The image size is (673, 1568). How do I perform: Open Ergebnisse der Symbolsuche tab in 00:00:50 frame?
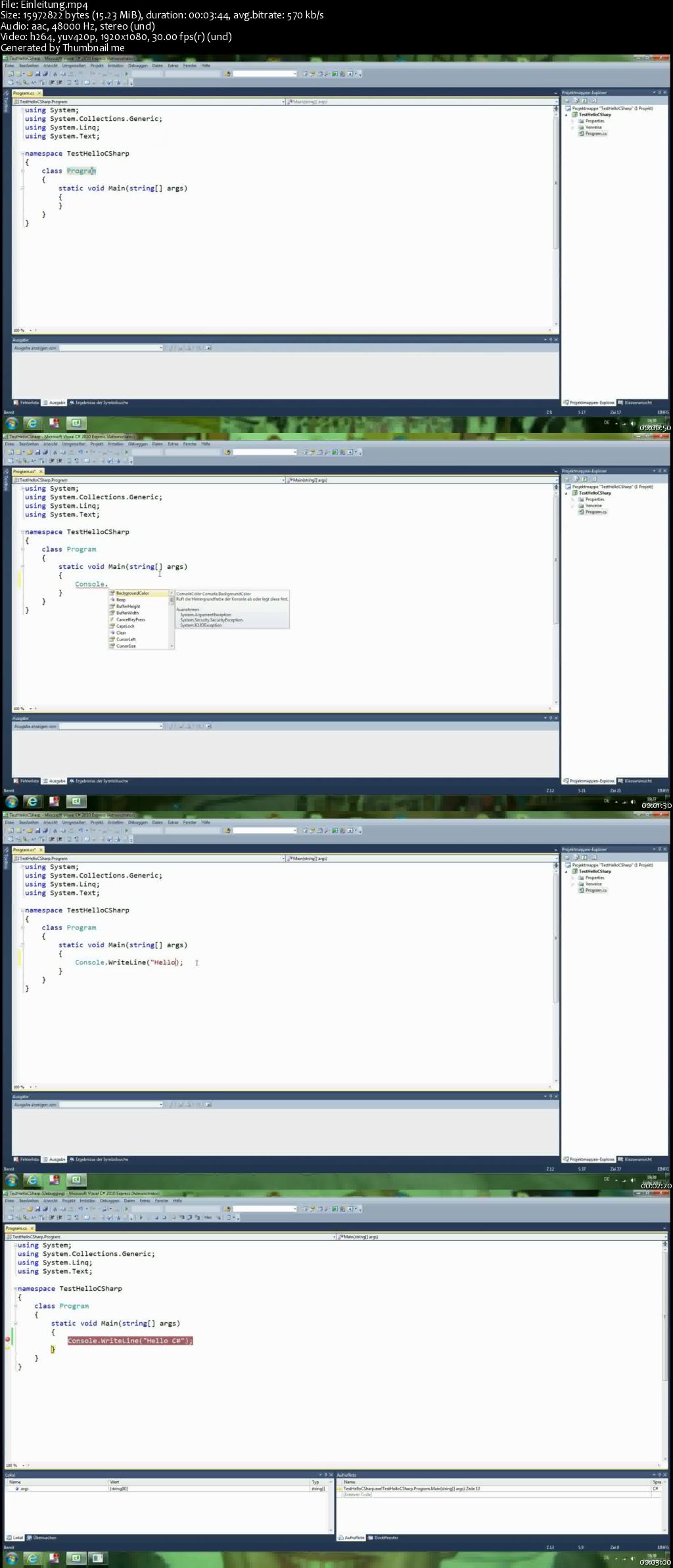pos(99,403)
